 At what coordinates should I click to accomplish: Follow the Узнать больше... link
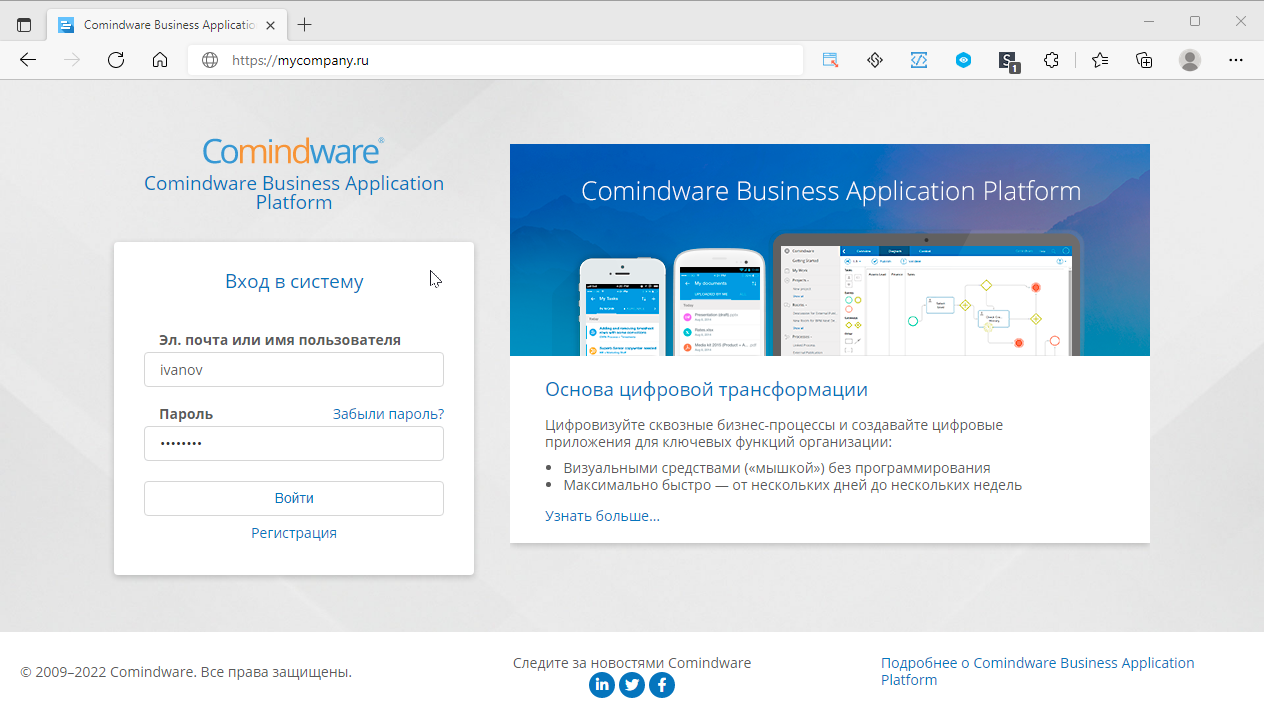[x=602, y=516]
